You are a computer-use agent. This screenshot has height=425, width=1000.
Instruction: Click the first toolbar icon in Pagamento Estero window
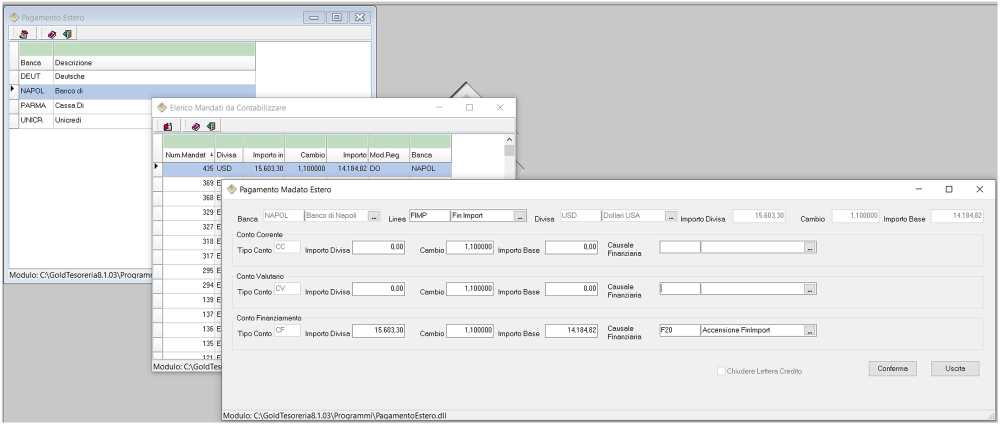tap(23, 33)
